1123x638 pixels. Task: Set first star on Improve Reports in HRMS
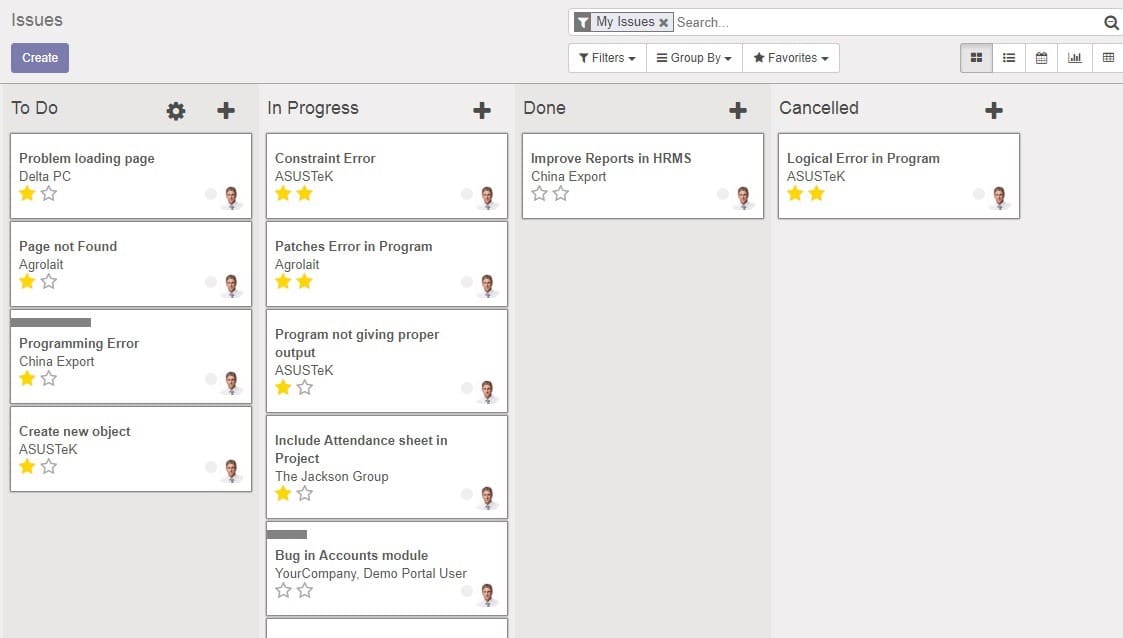click(539, 193)
